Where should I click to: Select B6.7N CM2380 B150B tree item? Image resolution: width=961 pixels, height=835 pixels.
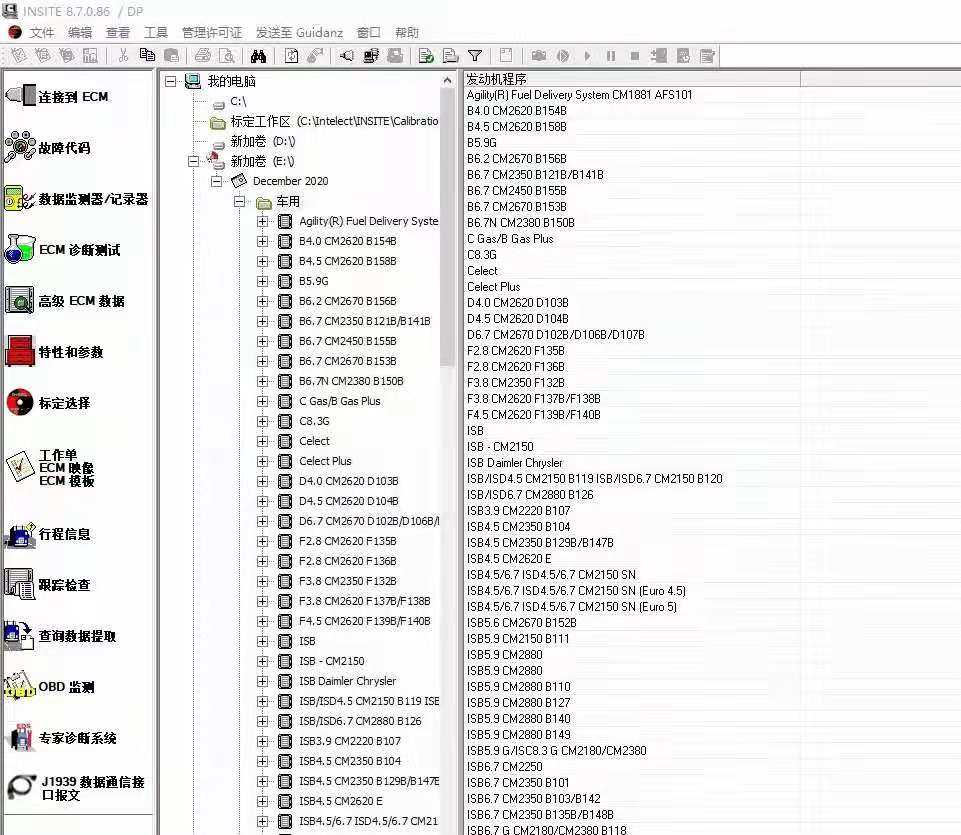point(351,381)
